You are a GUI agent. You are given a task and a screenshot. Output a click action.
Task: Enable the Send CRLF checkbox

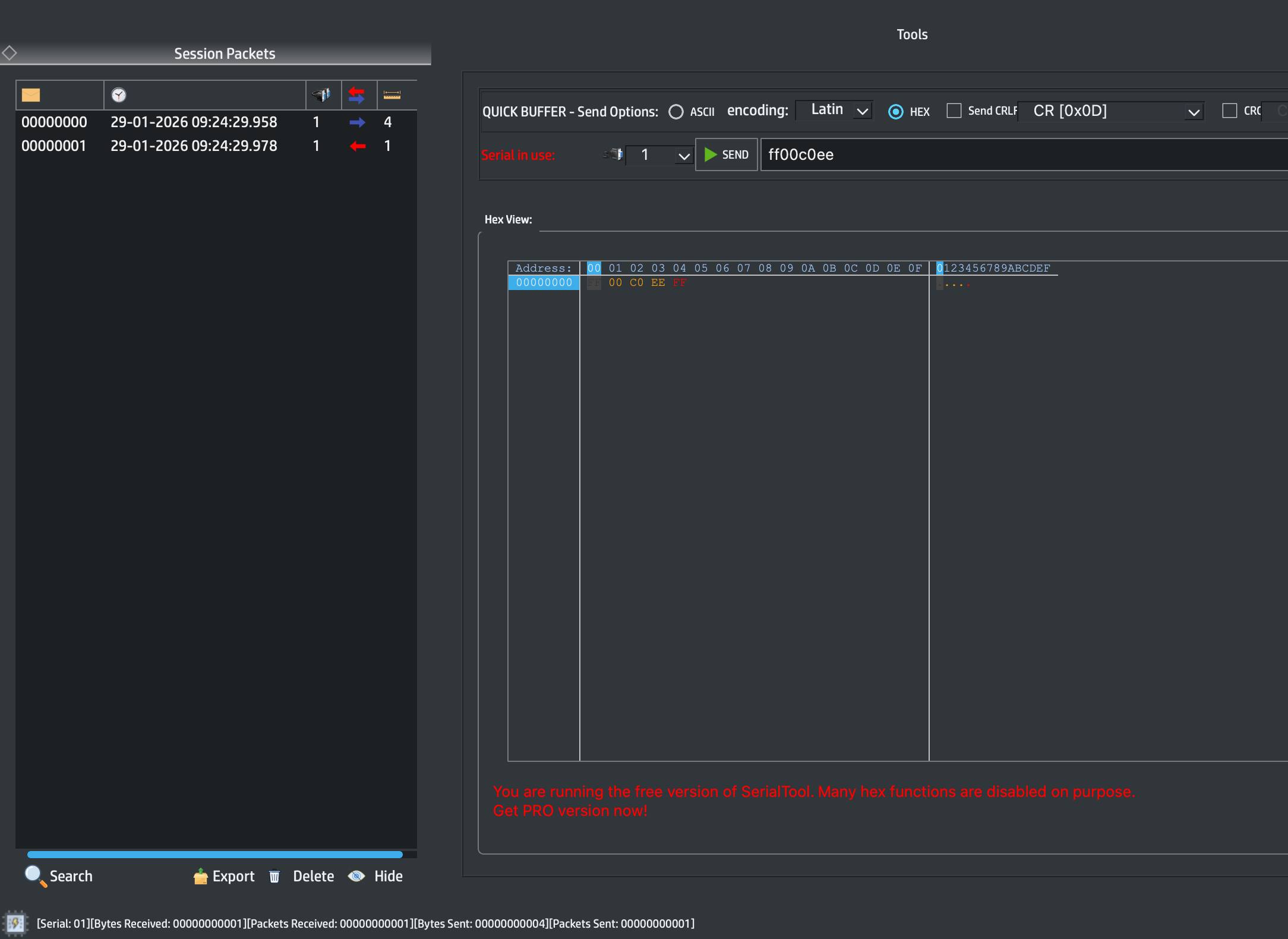[x=954, y=111]
